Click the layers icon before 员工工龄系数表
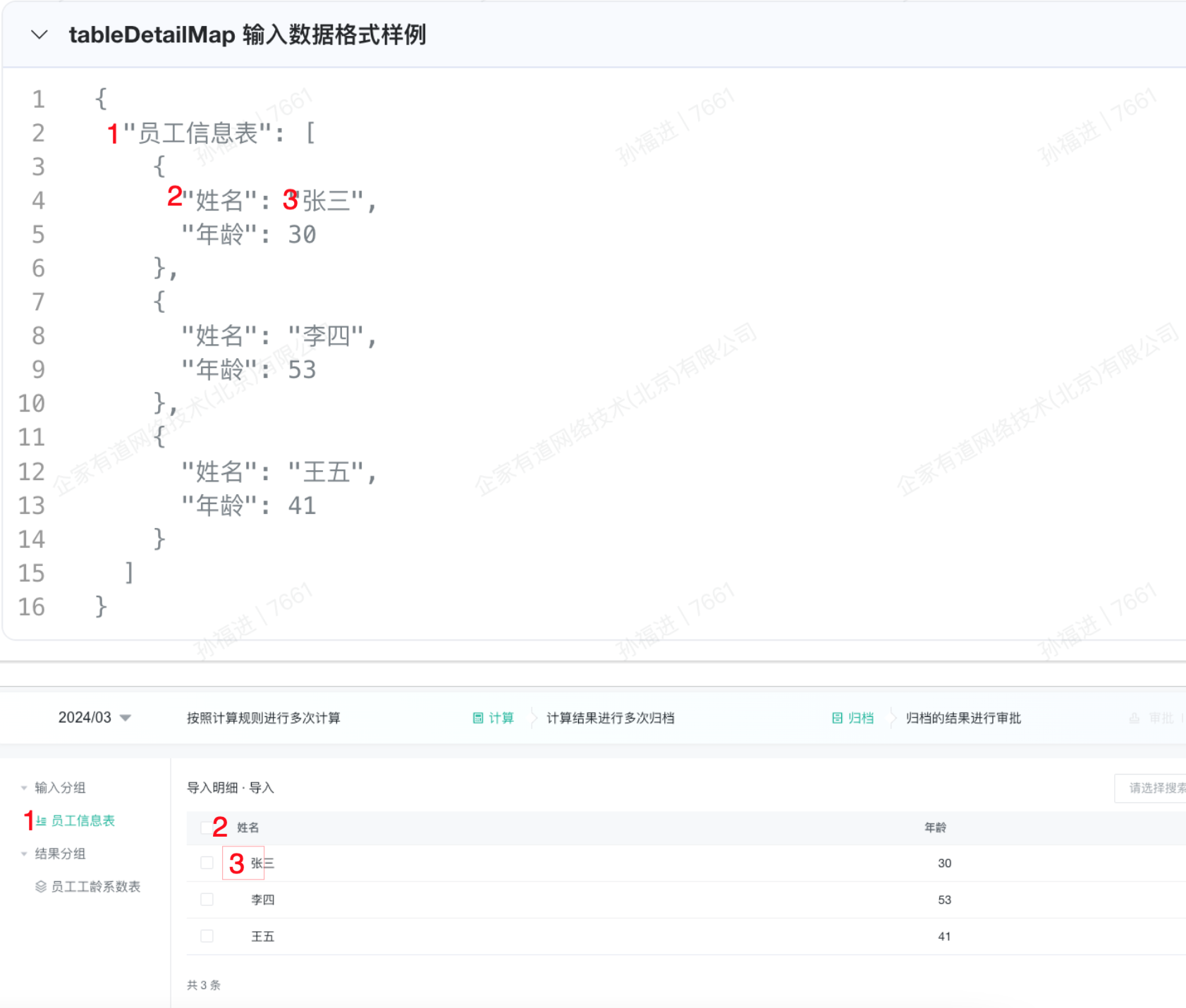 click(x=41, y=887)
